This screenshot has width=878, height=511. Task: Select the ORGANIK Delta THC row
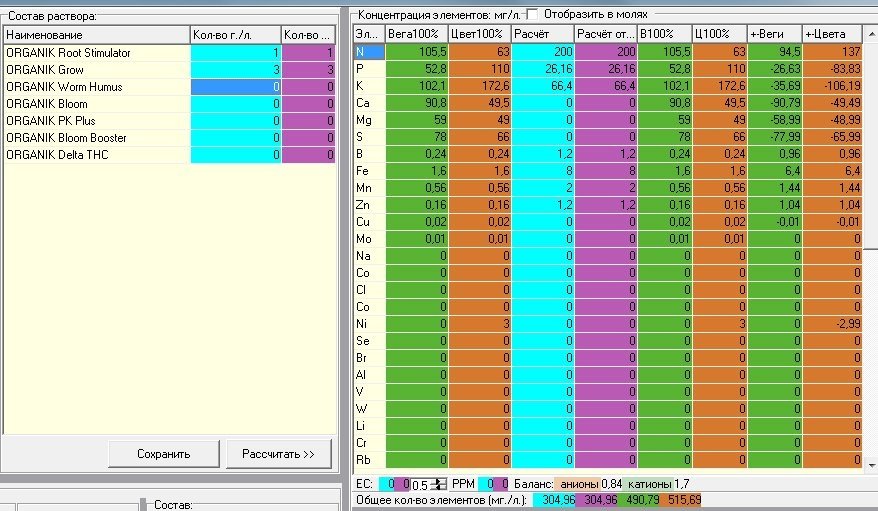169,155
